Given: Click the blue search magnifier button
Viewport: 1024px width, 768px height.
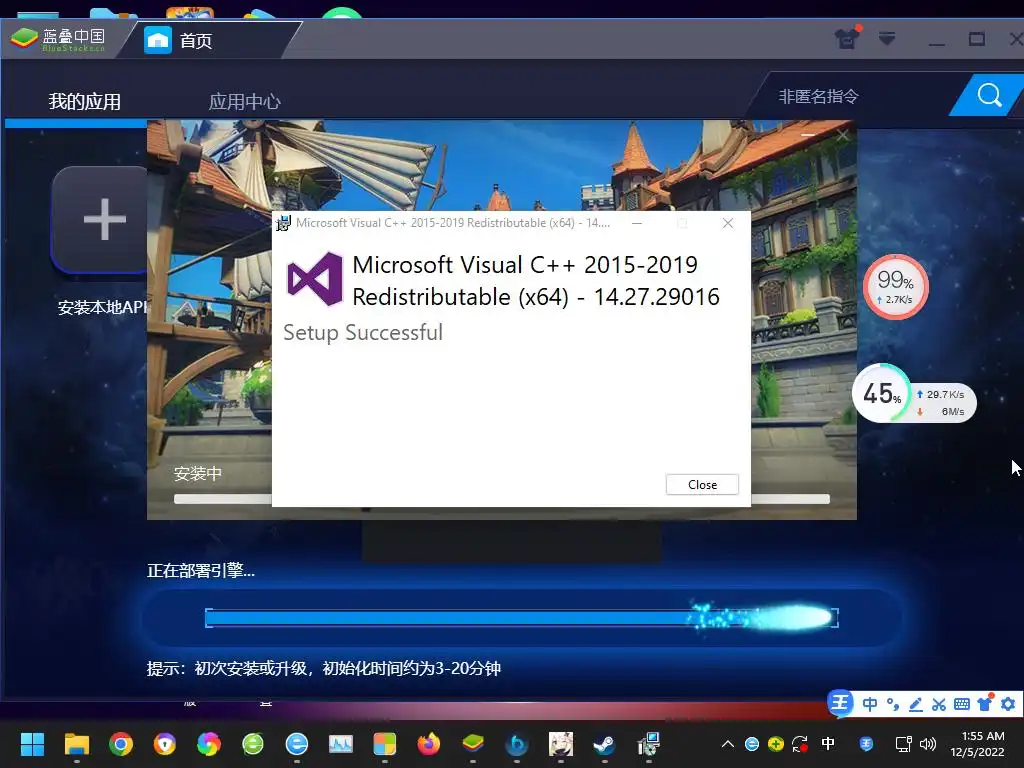Looking at the screenshot, I should point(989,95).
